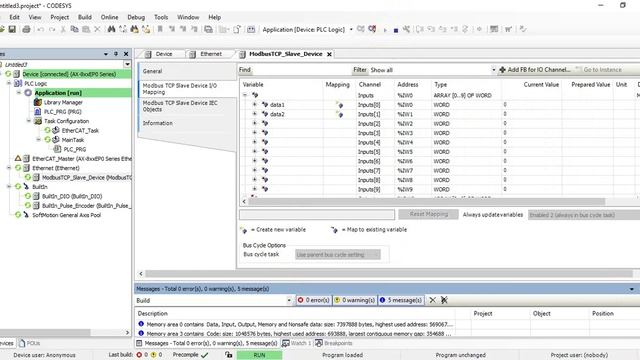Click the Logout icon in the toolbar
Image resolution: width=640 pixels, height=360 pixels.
pyautogui.click(x=372, y=29)
